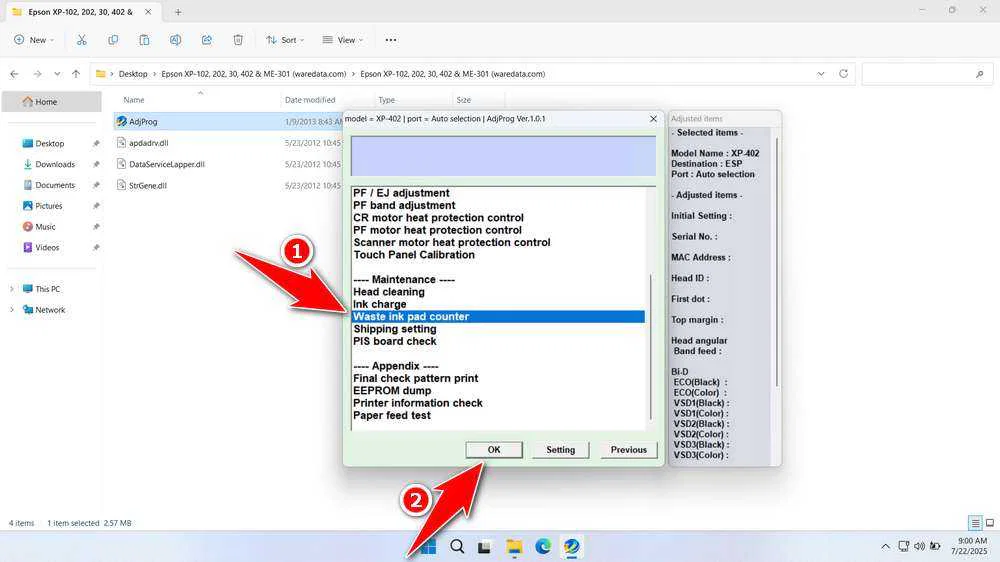Click the Previous button in AdjProg
This screenshot has height=562, width=1000.
(x=628, y=450)
